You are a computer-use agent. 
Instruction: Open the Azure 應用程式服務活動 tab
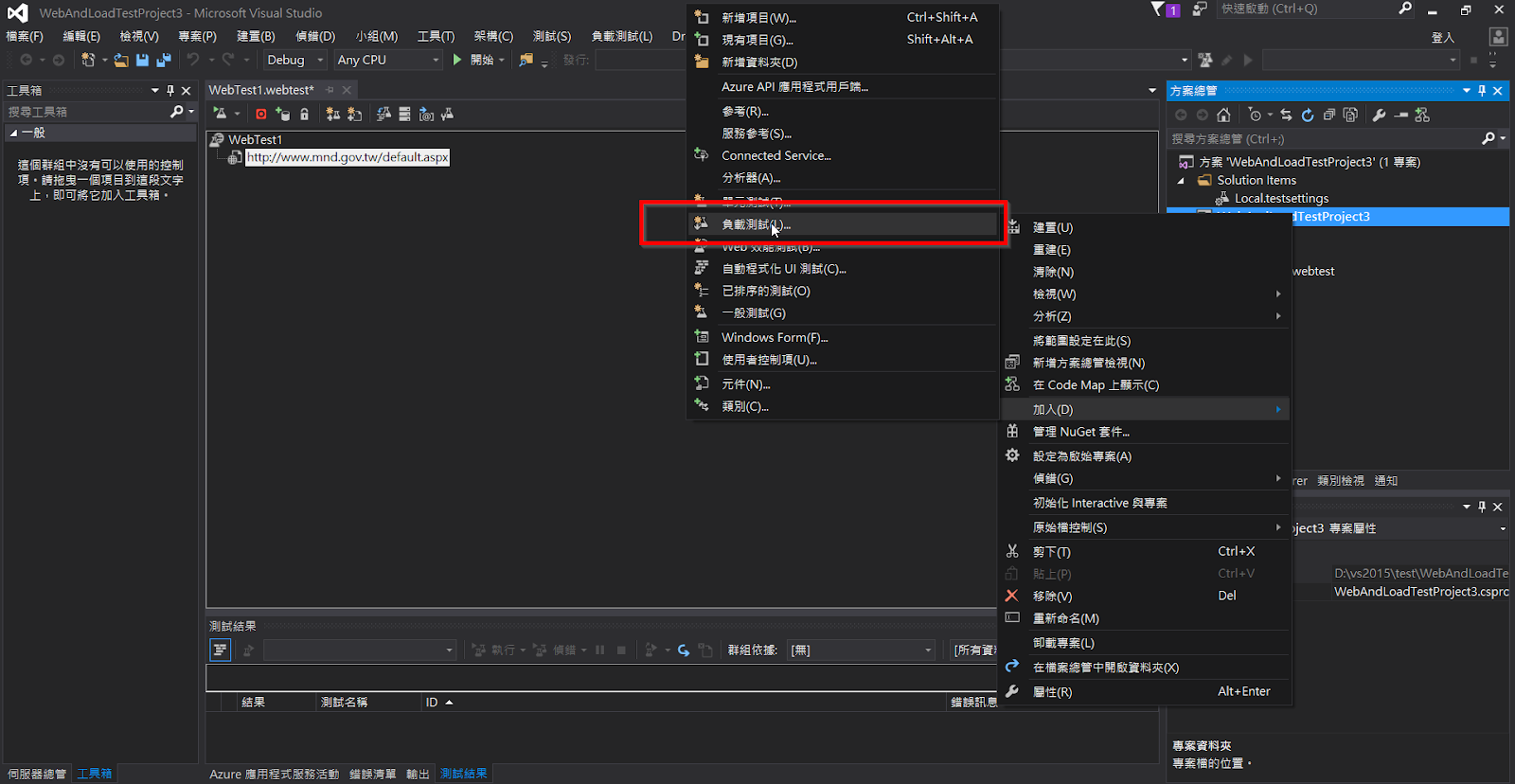pyautogui.click(x=274, y=774)
